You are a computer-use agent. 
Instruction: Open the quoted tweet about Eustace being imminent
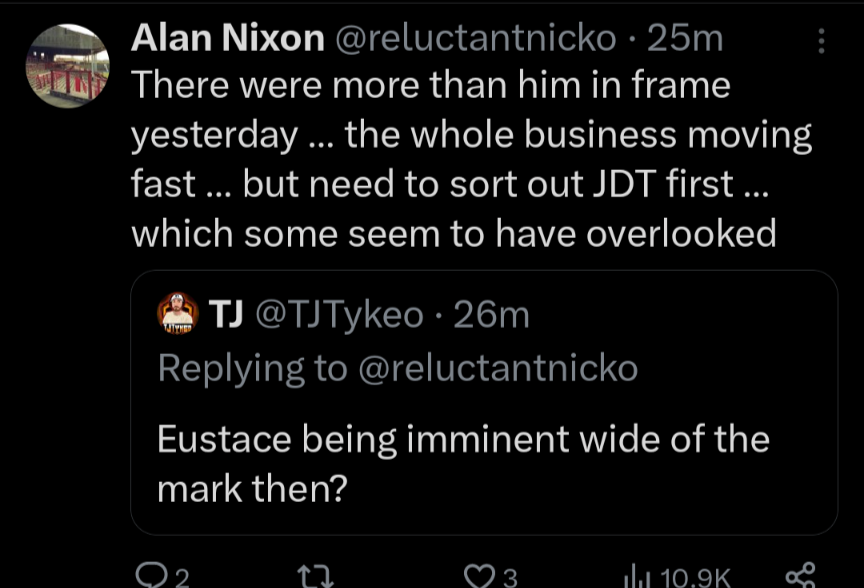[x=463, y=464]
